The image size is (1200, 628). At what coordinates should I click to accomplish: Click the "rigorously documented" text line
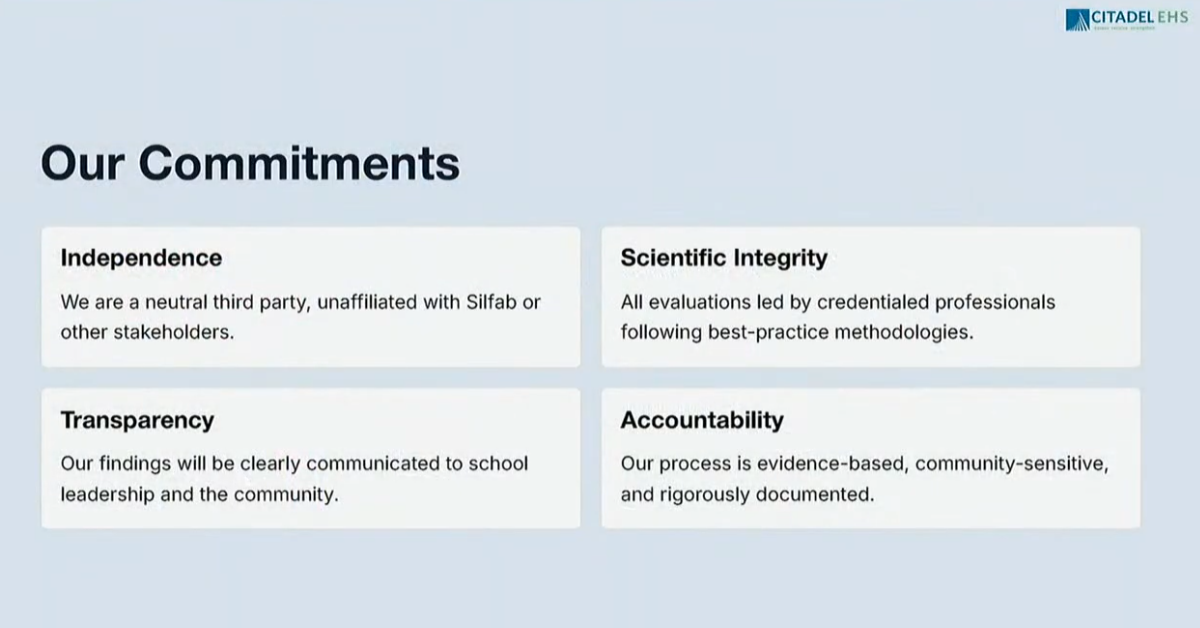point(747,494)
